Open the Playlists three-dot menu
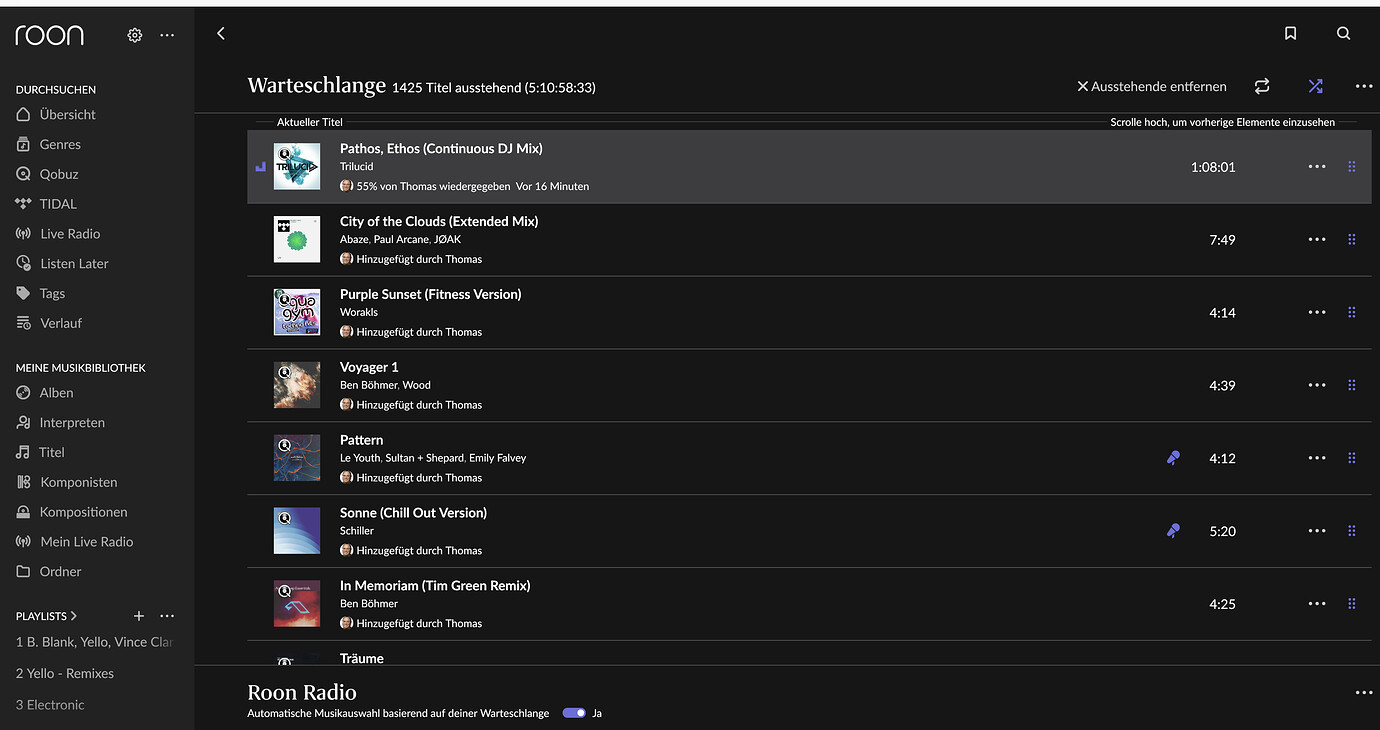The image size is (1380, 730). (x=167, y=616)
